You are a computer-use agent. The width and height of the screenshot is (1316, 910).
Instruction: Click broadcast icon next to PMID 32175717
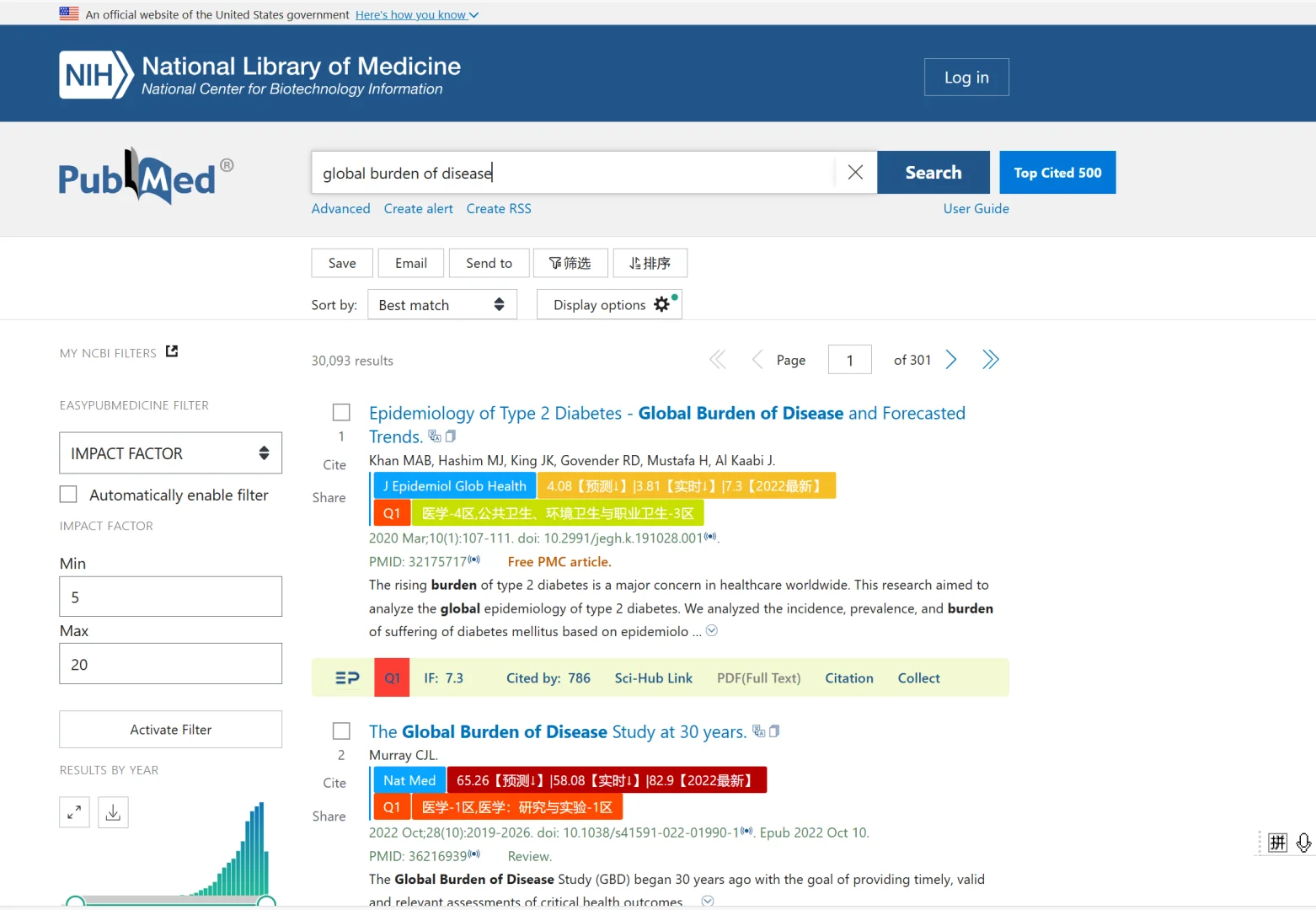pos(473,559)
